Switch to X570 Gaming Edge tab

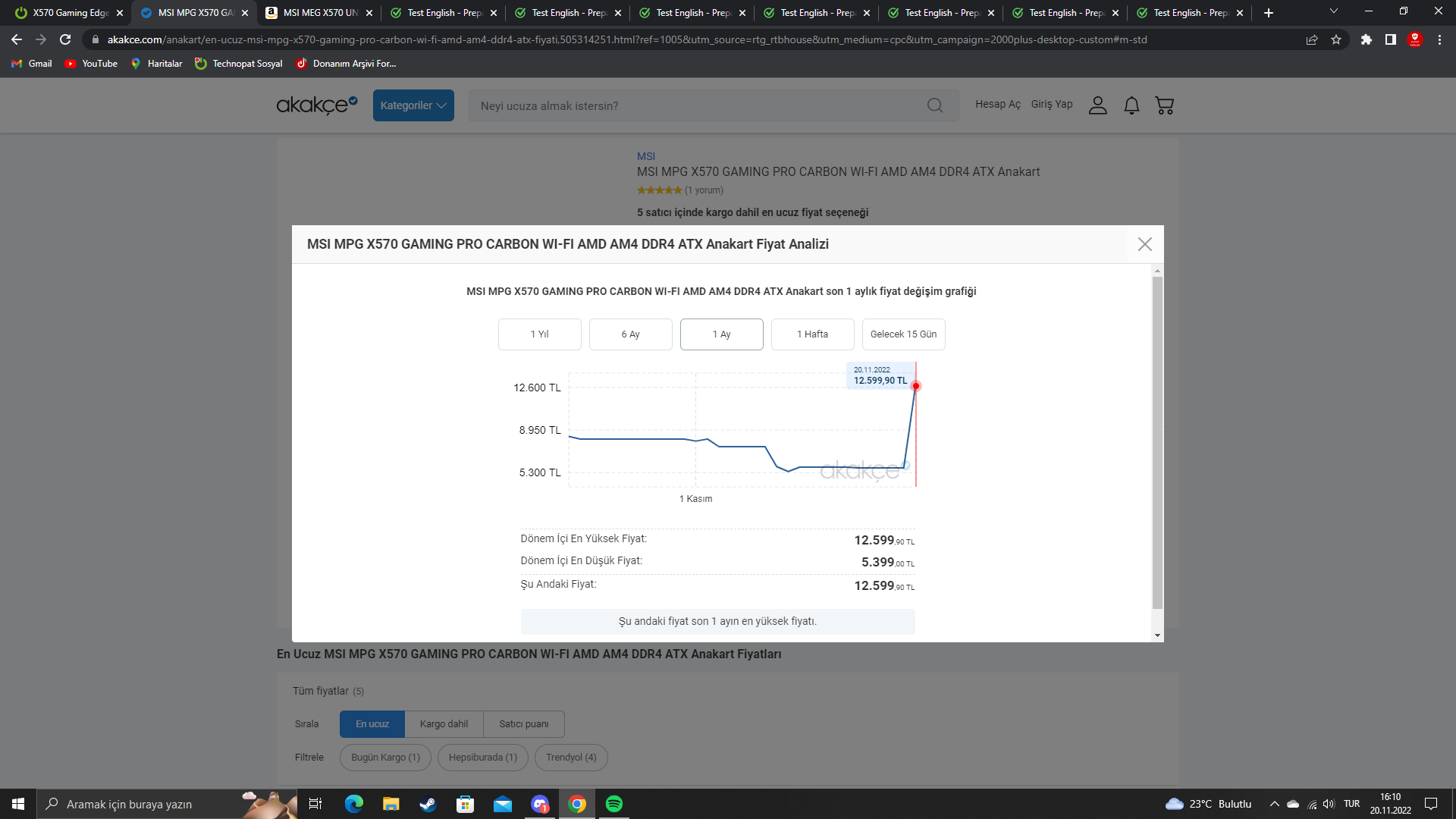(68, 12)
